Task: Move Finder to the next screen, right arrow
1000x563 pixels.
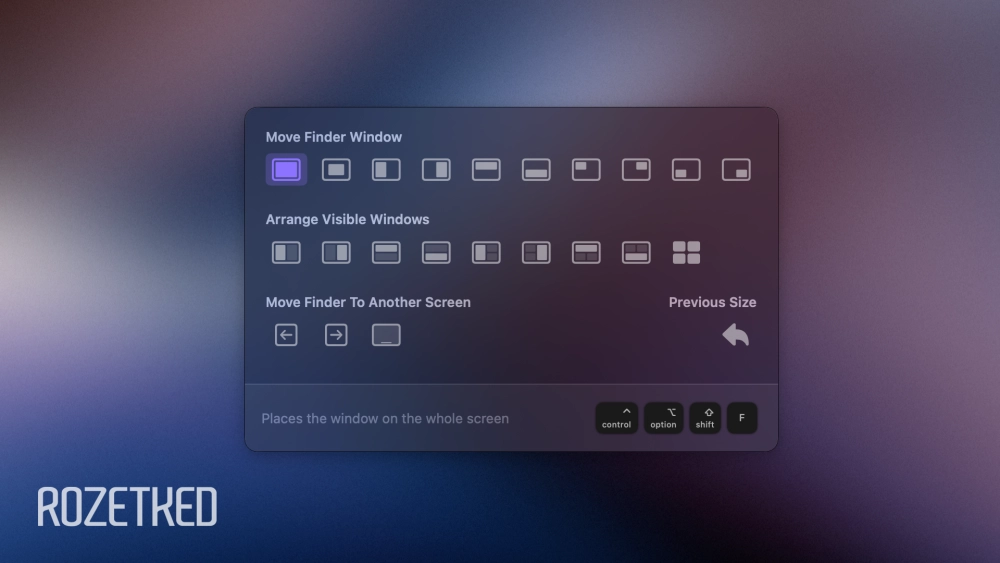Action: pyautogui.click(x=336, y=335)
